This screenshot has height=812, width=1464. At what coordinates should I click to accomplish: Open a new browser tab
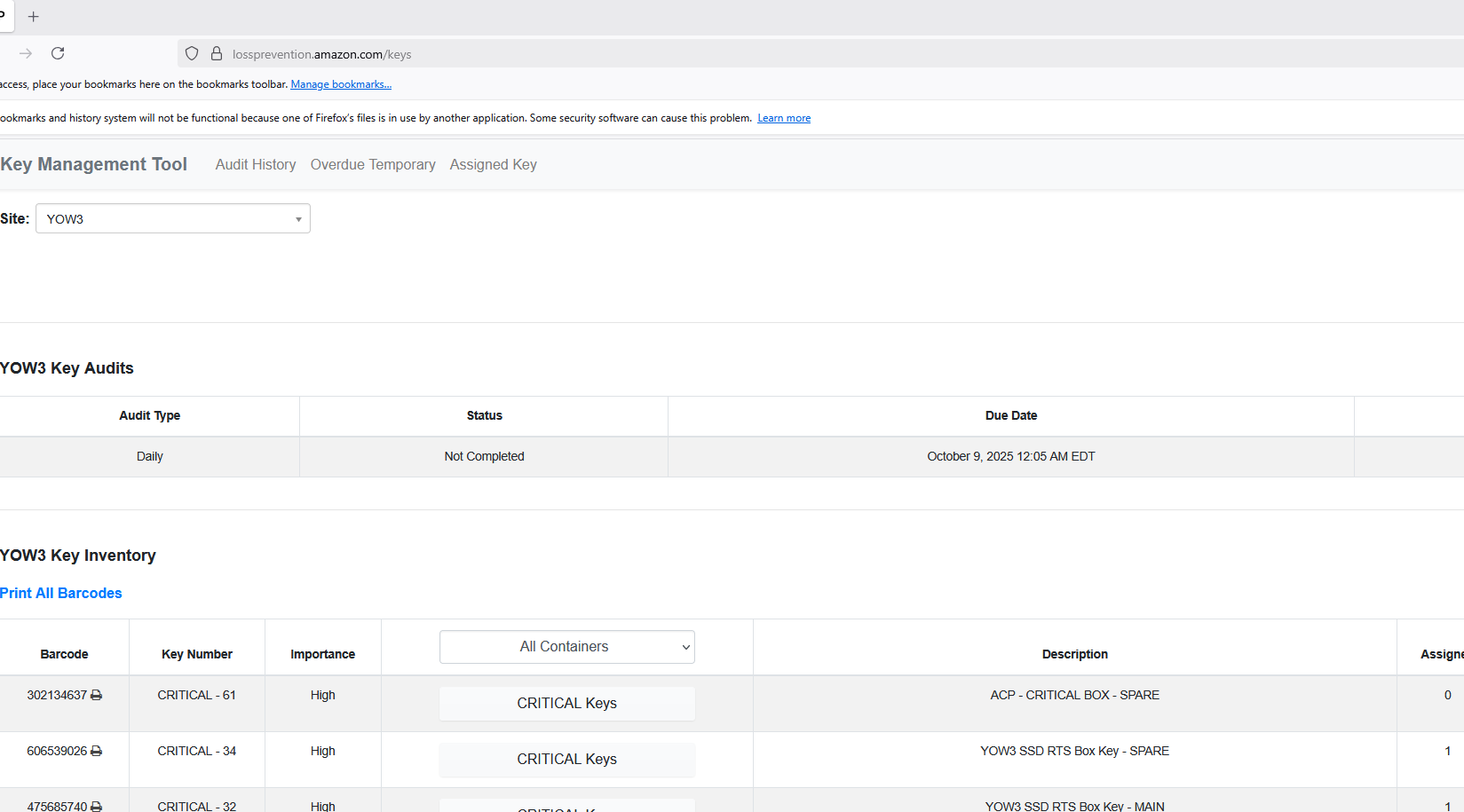[34, 17]
